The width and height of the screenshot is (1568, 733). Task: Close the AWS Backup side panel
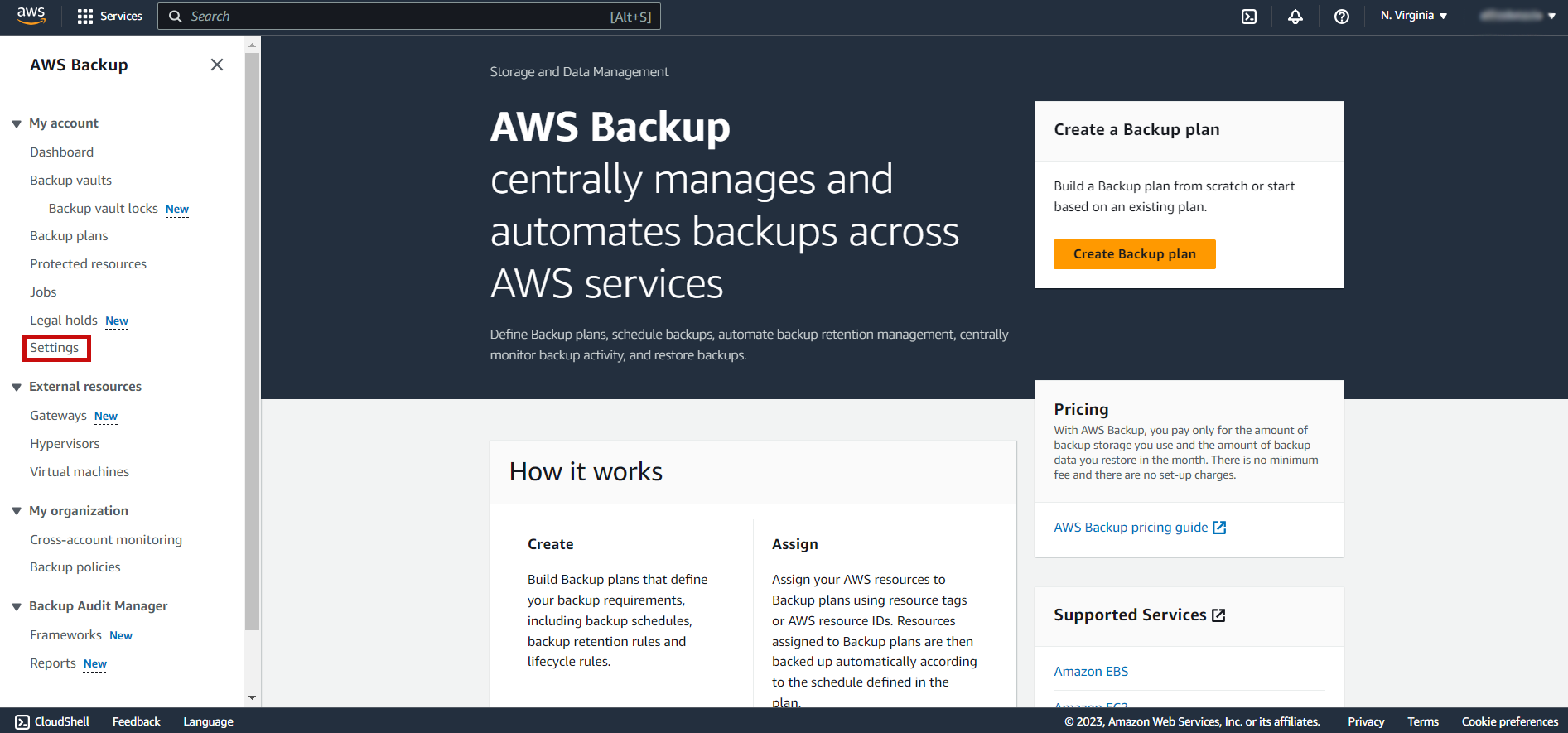click(x=217, y=65)
